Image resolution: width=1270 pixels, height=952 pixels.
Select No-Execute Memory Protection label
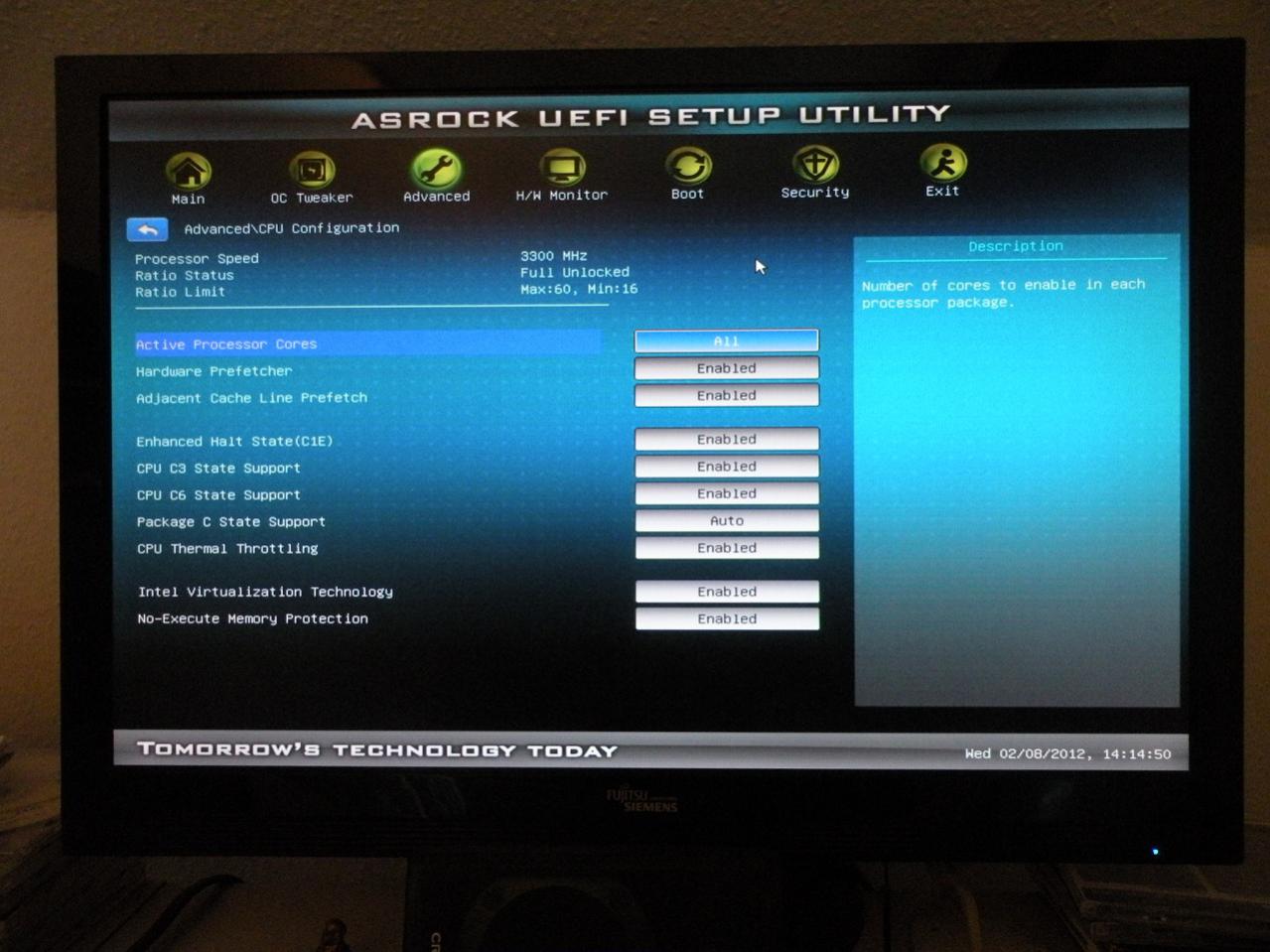point(252,618)
